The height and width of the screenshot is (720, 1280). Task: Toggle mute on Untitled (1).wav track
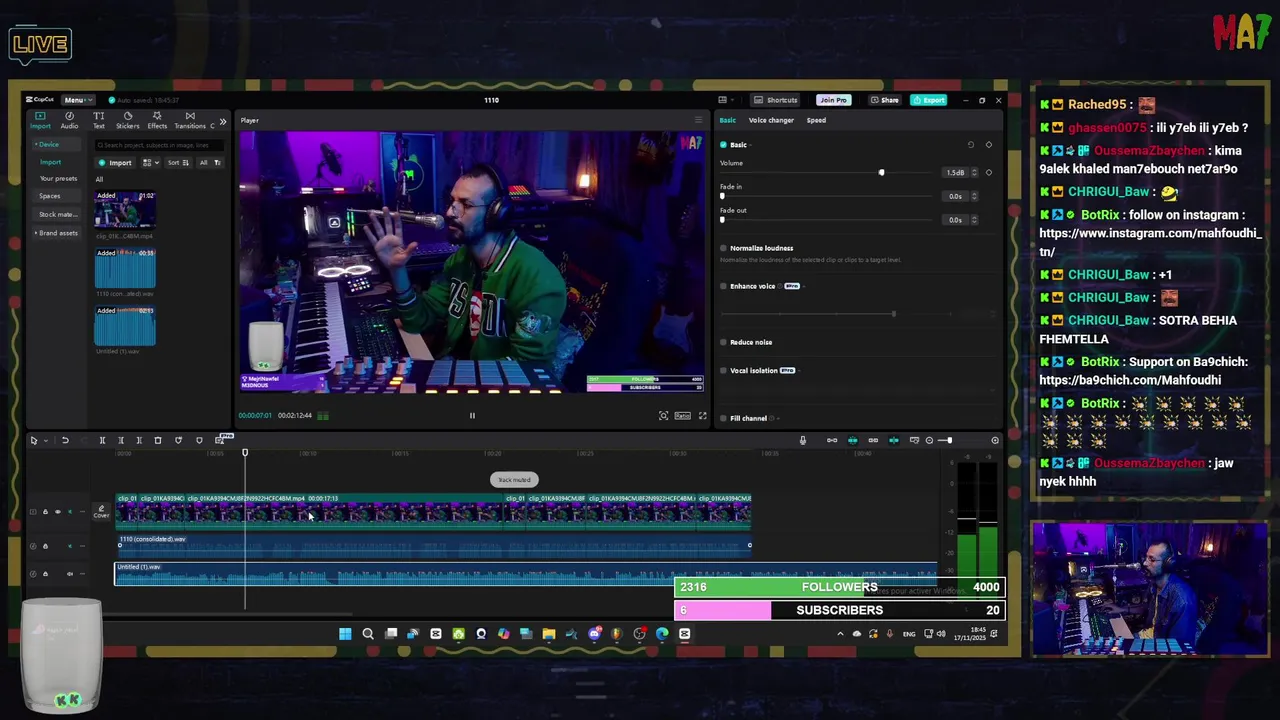coord(70,574)
